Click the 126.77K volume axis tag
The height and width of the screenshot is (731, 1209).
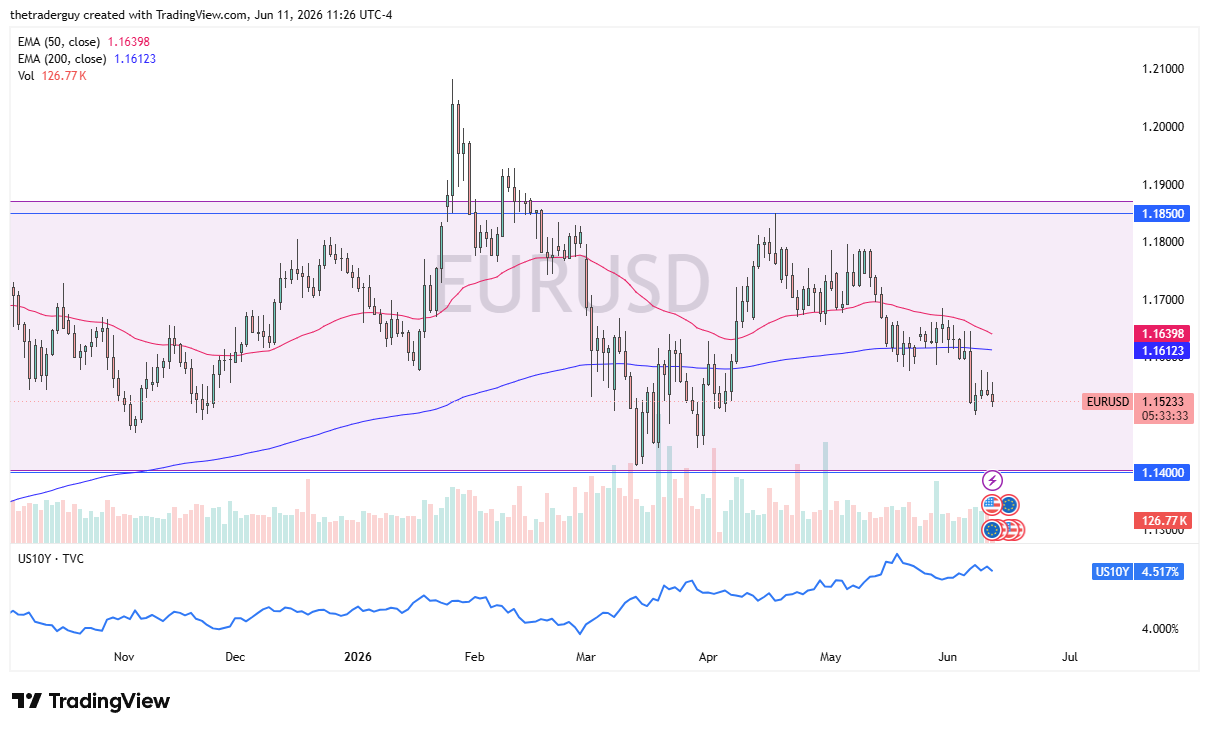pyautogui.click(x=1161, y=521)
